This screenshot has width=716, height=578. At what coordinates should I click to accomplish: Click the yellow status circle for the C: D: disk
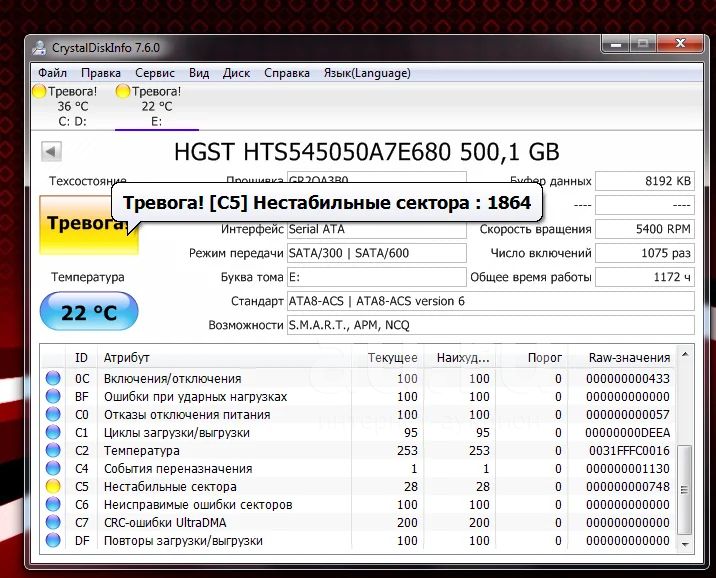tap(39, 92)
